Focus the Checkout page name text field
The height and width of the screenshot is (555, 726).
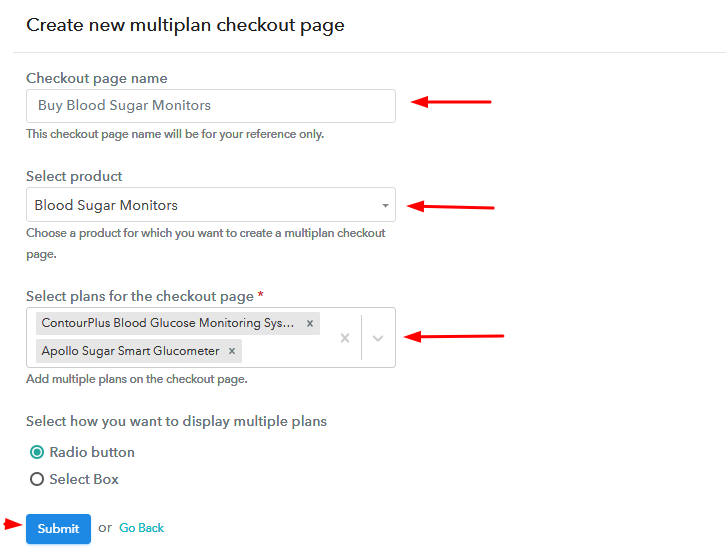[x=210, y=106]
